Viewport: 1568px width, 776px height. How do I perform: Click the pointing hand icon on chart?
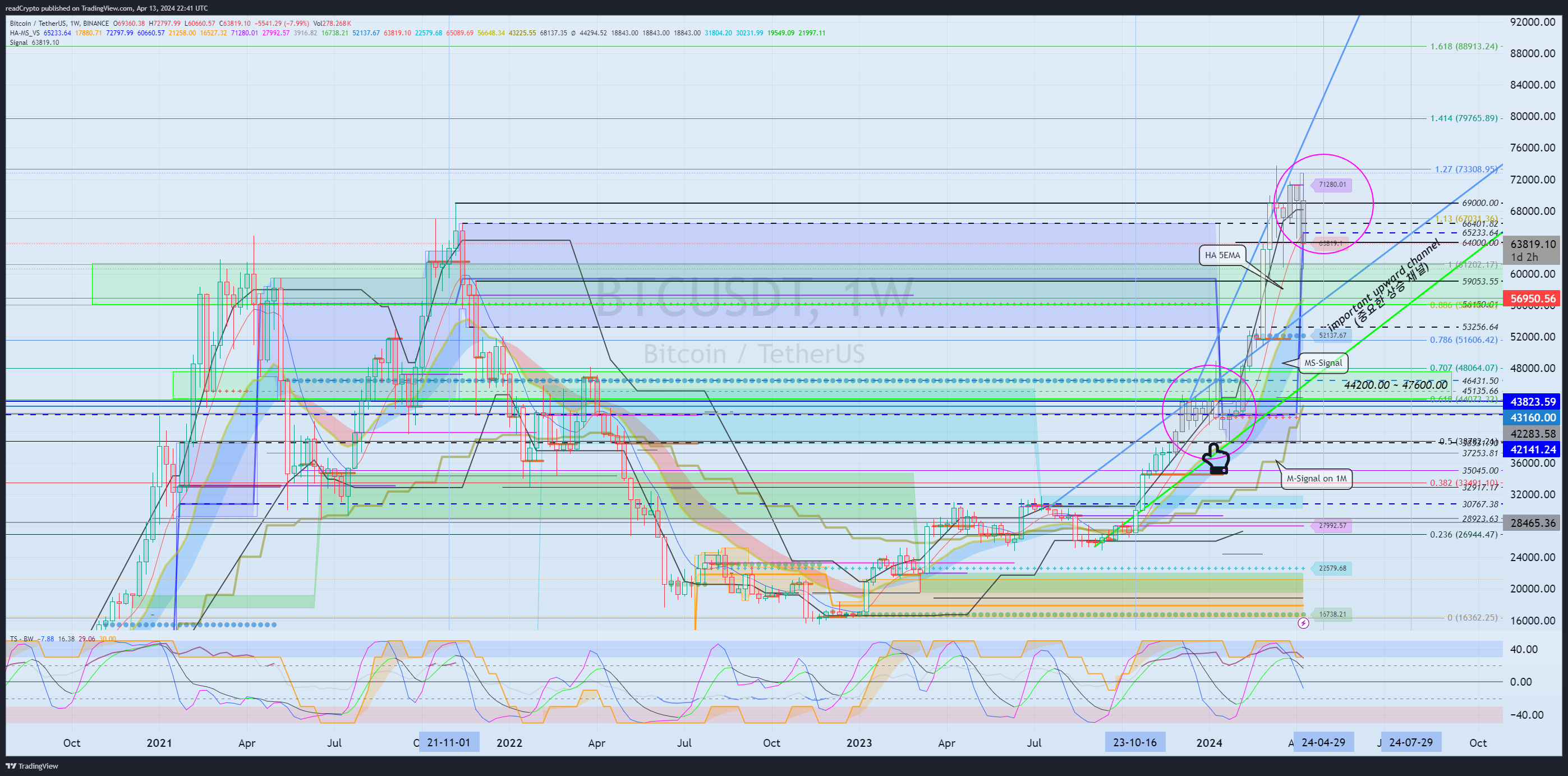pyautogui.click(x=1216, y=459)
